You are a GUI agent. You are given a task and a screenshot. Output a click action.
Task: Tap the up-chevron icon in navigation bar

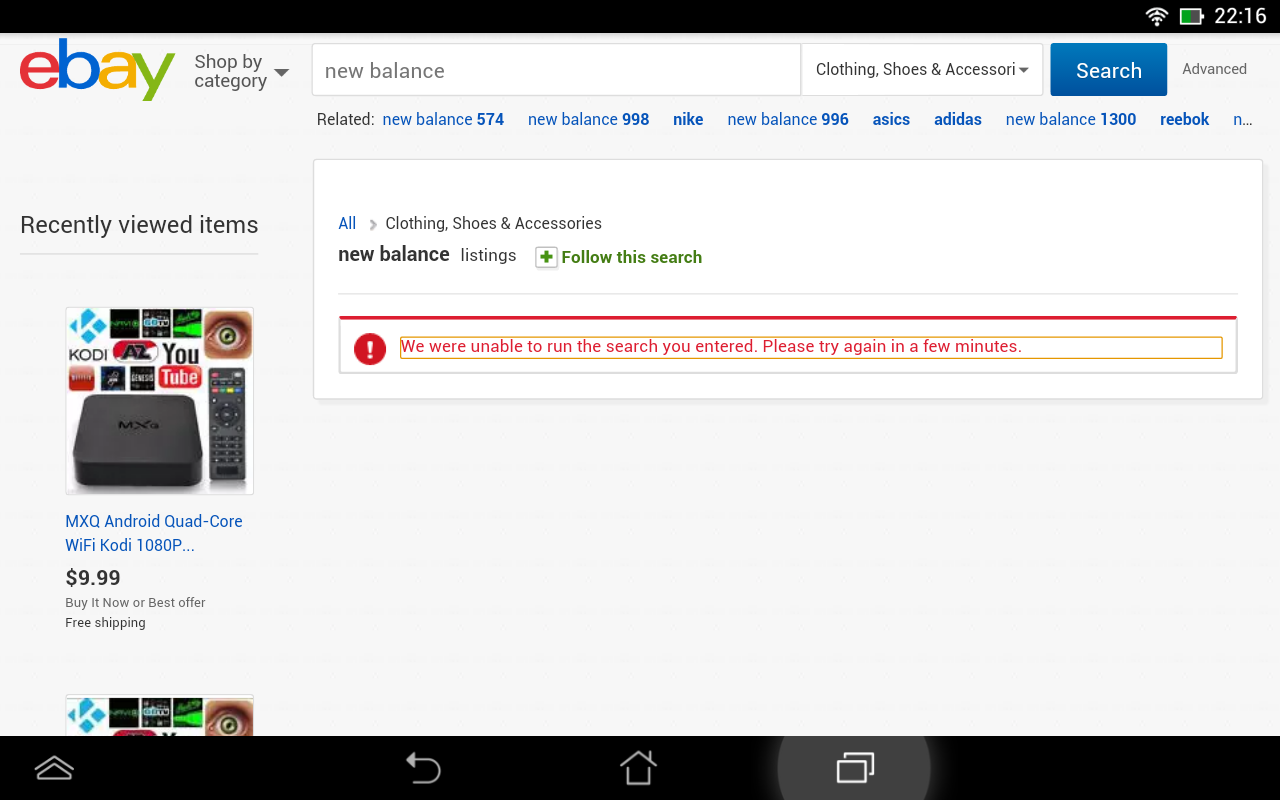click(54, 768)
